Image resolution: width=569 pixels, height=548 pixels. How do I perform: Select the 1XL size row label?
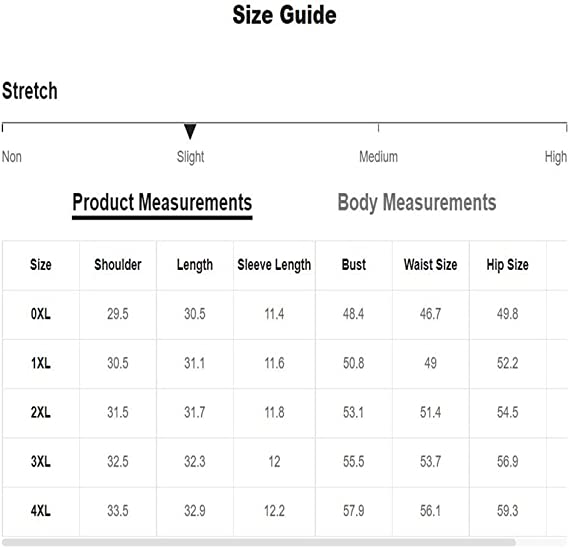[x=41, y=363]
